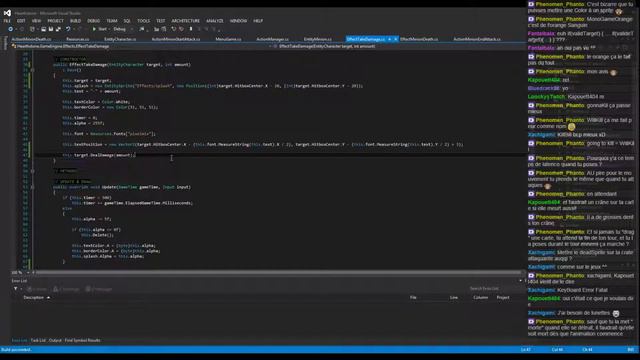Open the ARCHITECTURE menu
Image resolution: width=640 pixels, height=360 pixels.
(x=186, y=21)
